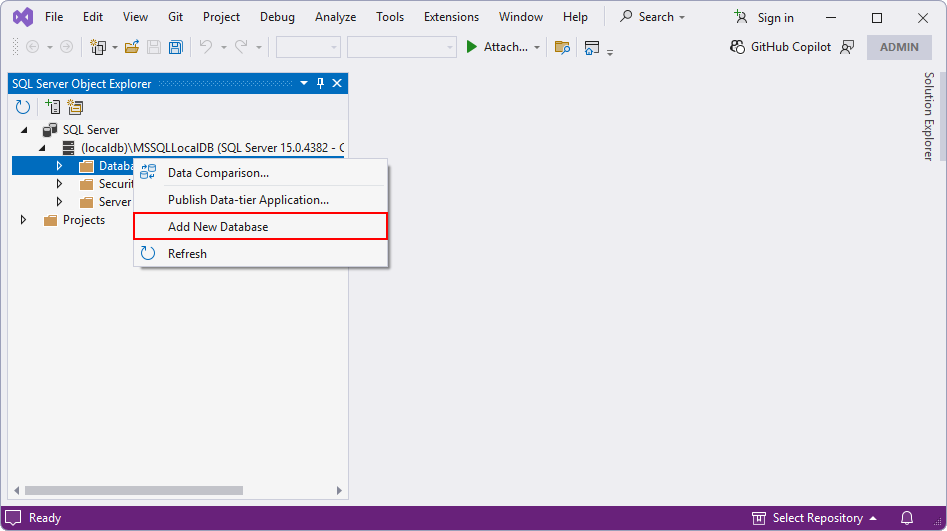The image size is (947, 531).
Task: Select the Projects tree item label
Action: point(84,220)
